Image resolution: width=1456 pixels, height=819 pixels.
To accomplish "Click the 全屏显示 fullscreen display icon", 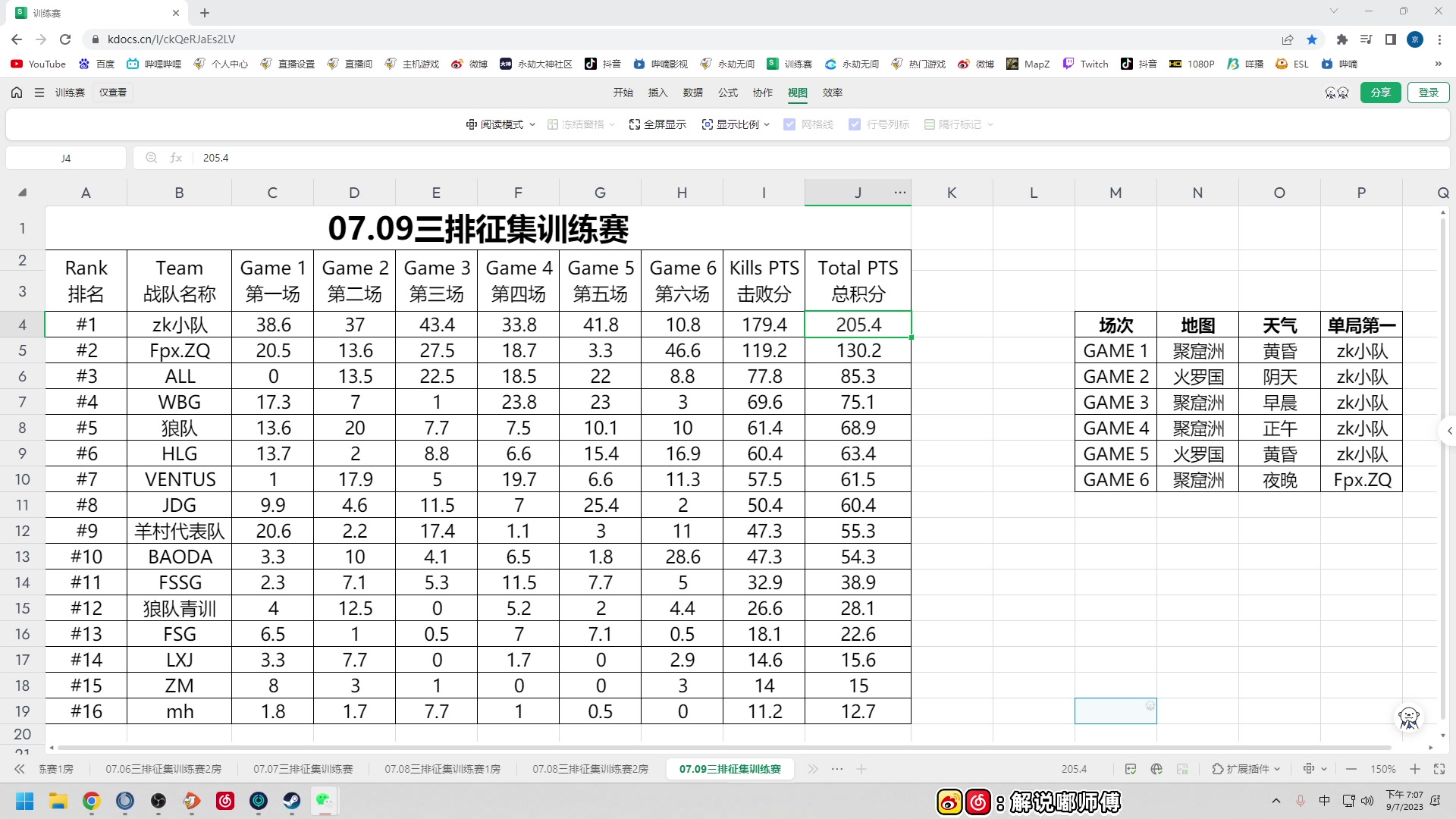I will (x=634, y=124).
